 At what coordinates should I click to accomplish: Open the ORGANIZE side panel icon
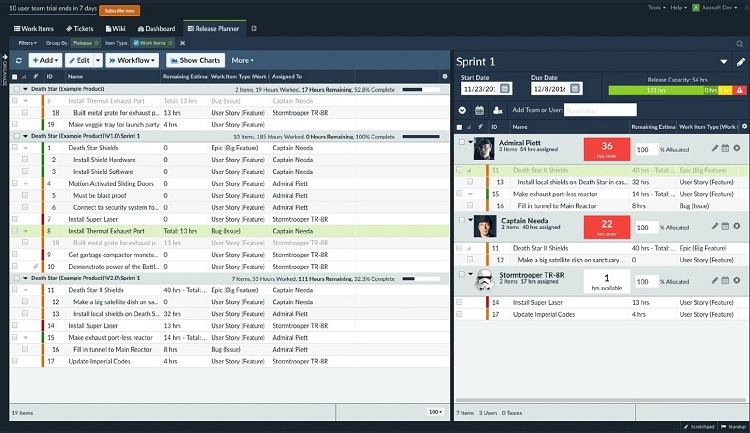click(x=5, y=70)
